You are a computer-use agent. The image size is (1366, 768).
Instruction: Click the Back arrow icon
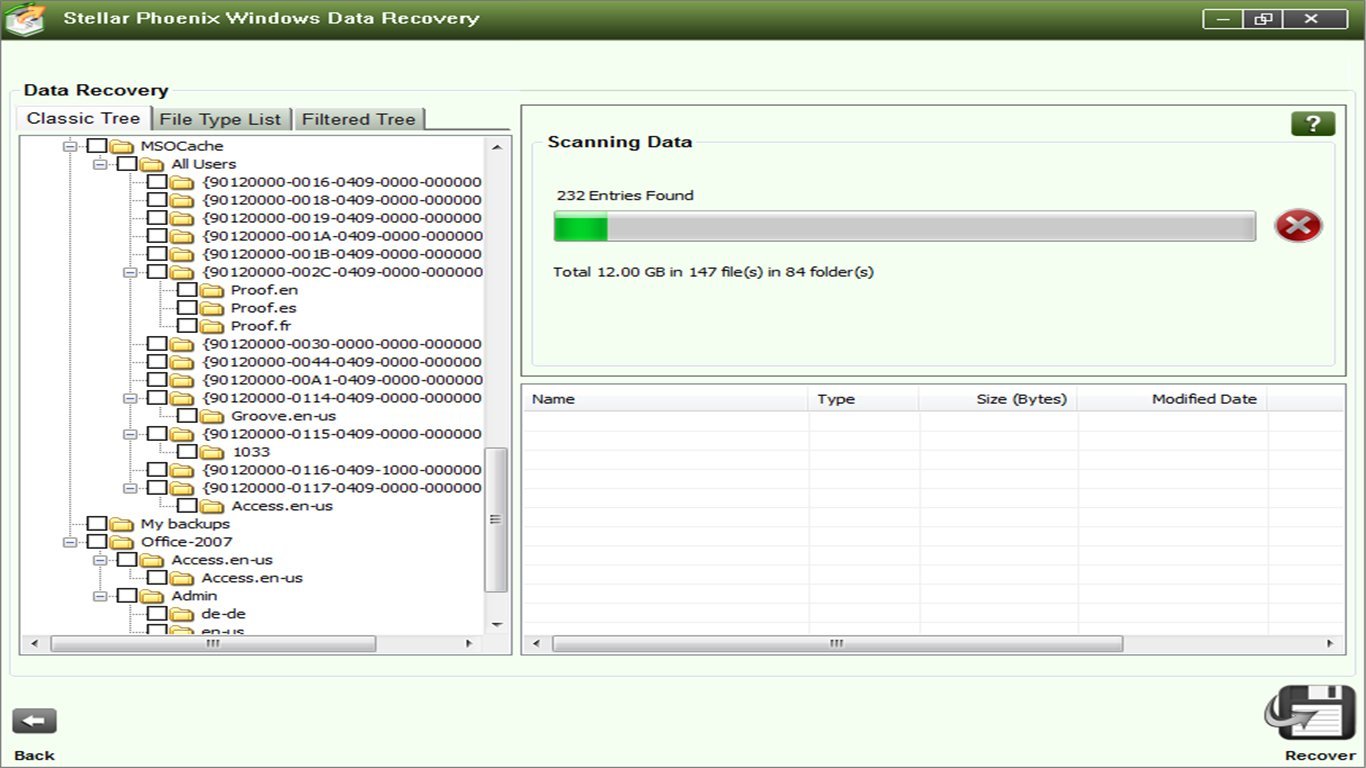coord(34,721)
